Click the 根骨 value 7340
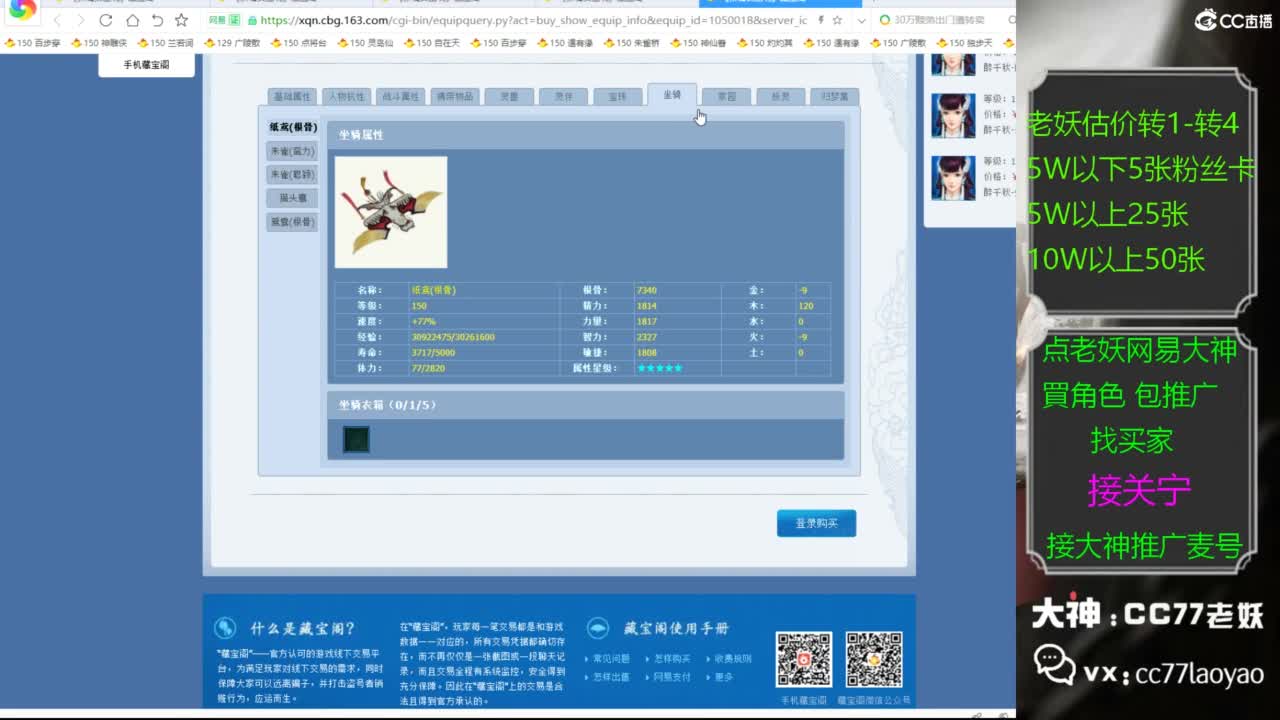Viewport: 1280px width, 720px height. tap(646, 290)
